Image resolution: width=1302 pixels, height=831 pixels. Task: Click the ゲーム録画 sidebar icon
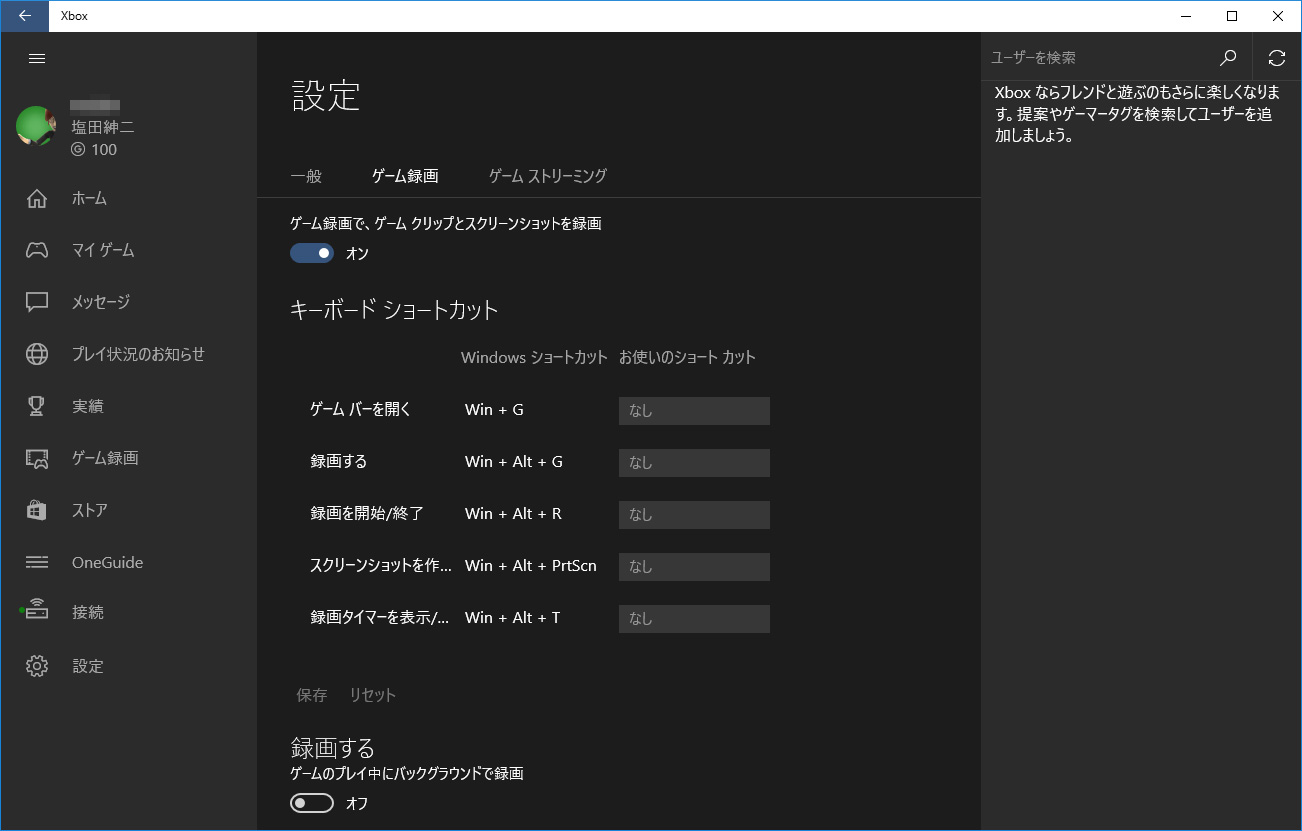[x=37, y=458]
